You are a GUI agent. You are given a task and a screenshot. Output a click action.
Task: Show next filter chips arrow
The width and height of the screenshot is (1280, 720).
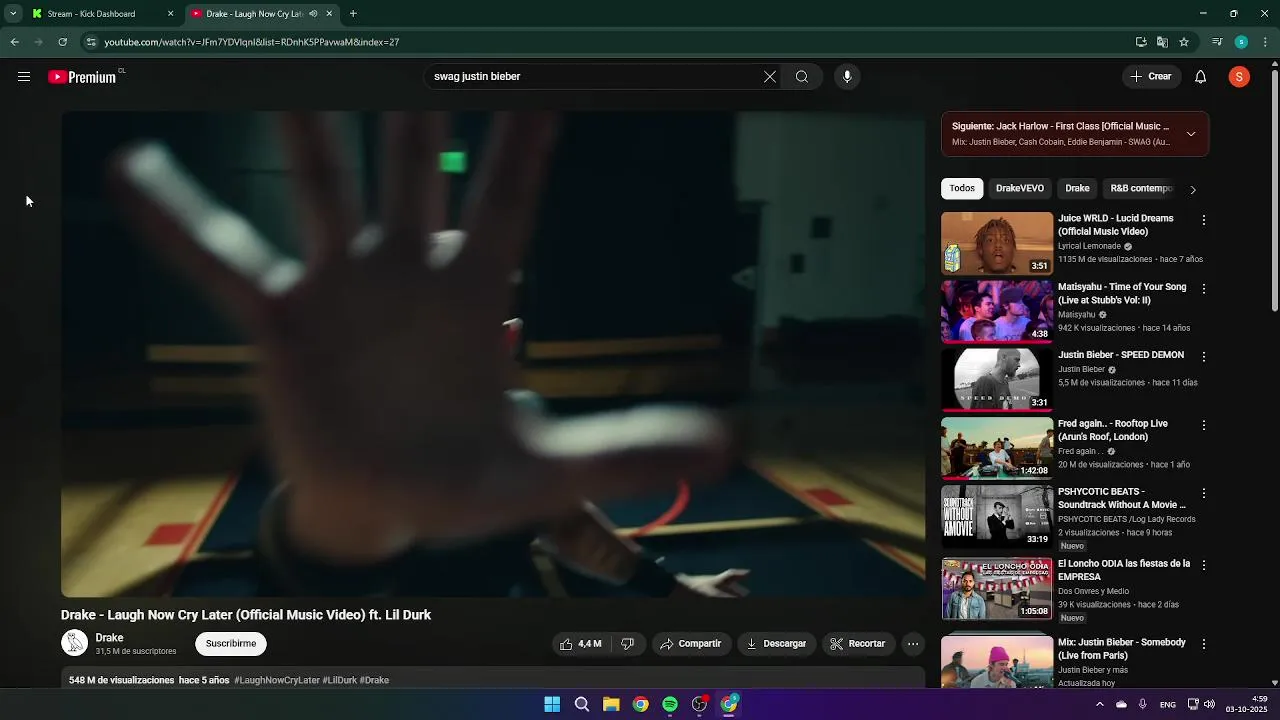coord(1192,189)
